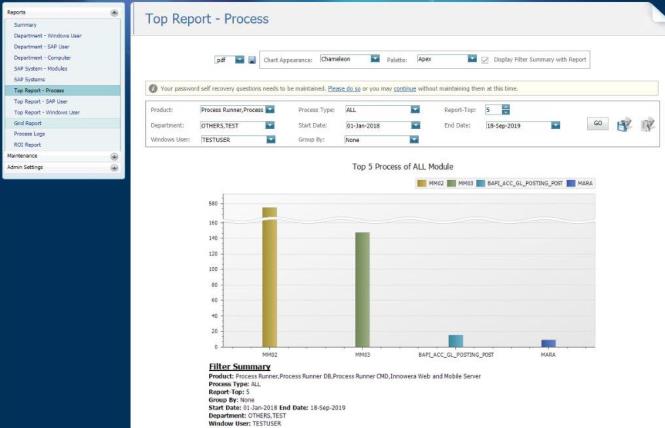Viewport: 665px width, 428px height.
Task: Open the Product dropdown
Action: 270,109
